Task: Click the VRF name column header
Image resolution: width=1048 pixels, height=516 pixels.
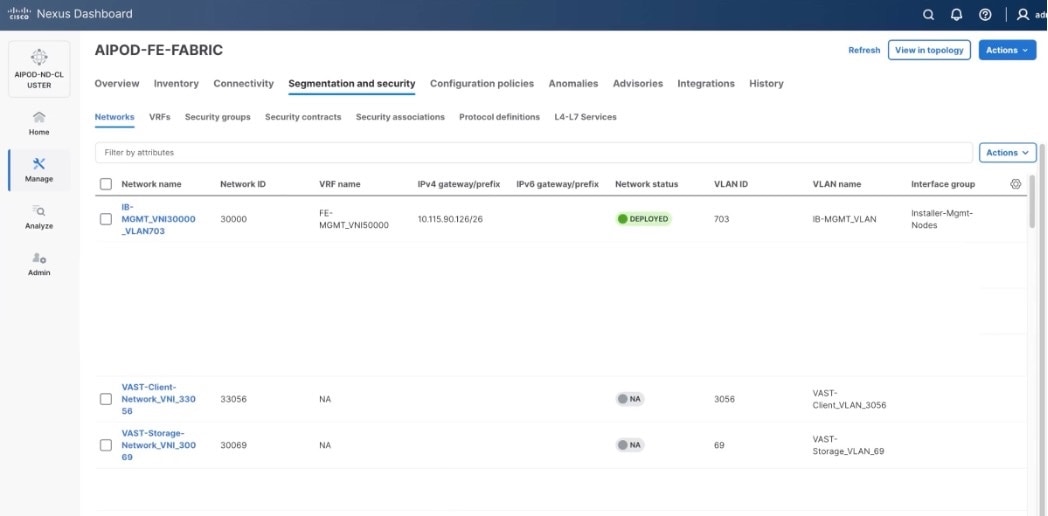Action: pyautogui.click(x=340, y=184)
